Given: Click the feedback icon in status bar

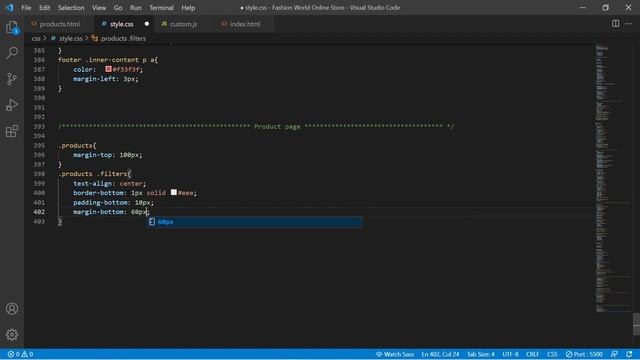Looking at the screenshot, I should [x=614, y=354].
